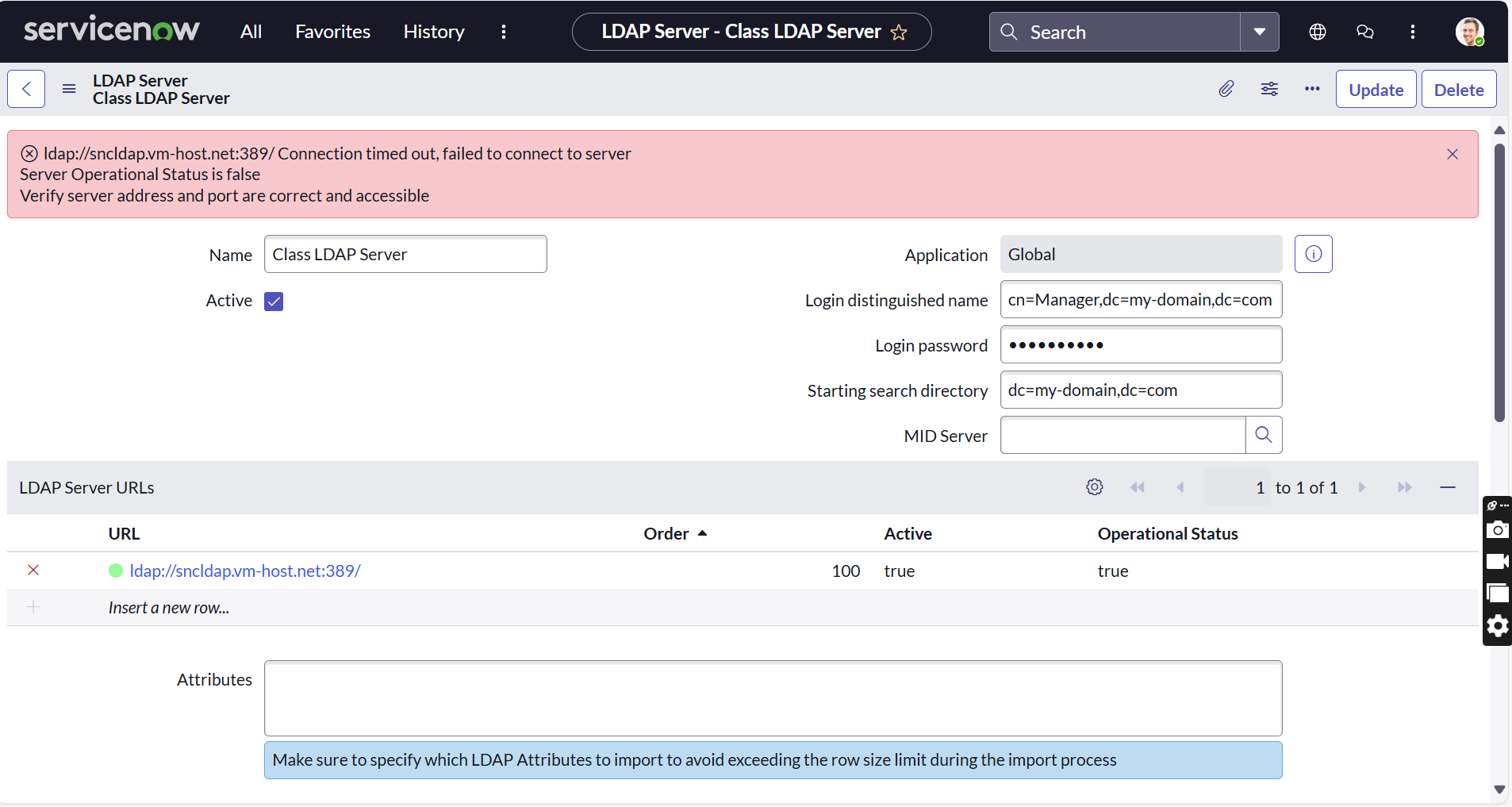Click the camera icon in the side overlay
Image resolution: width=1512 pixels, height=807 pixels.
[1498, 530]
